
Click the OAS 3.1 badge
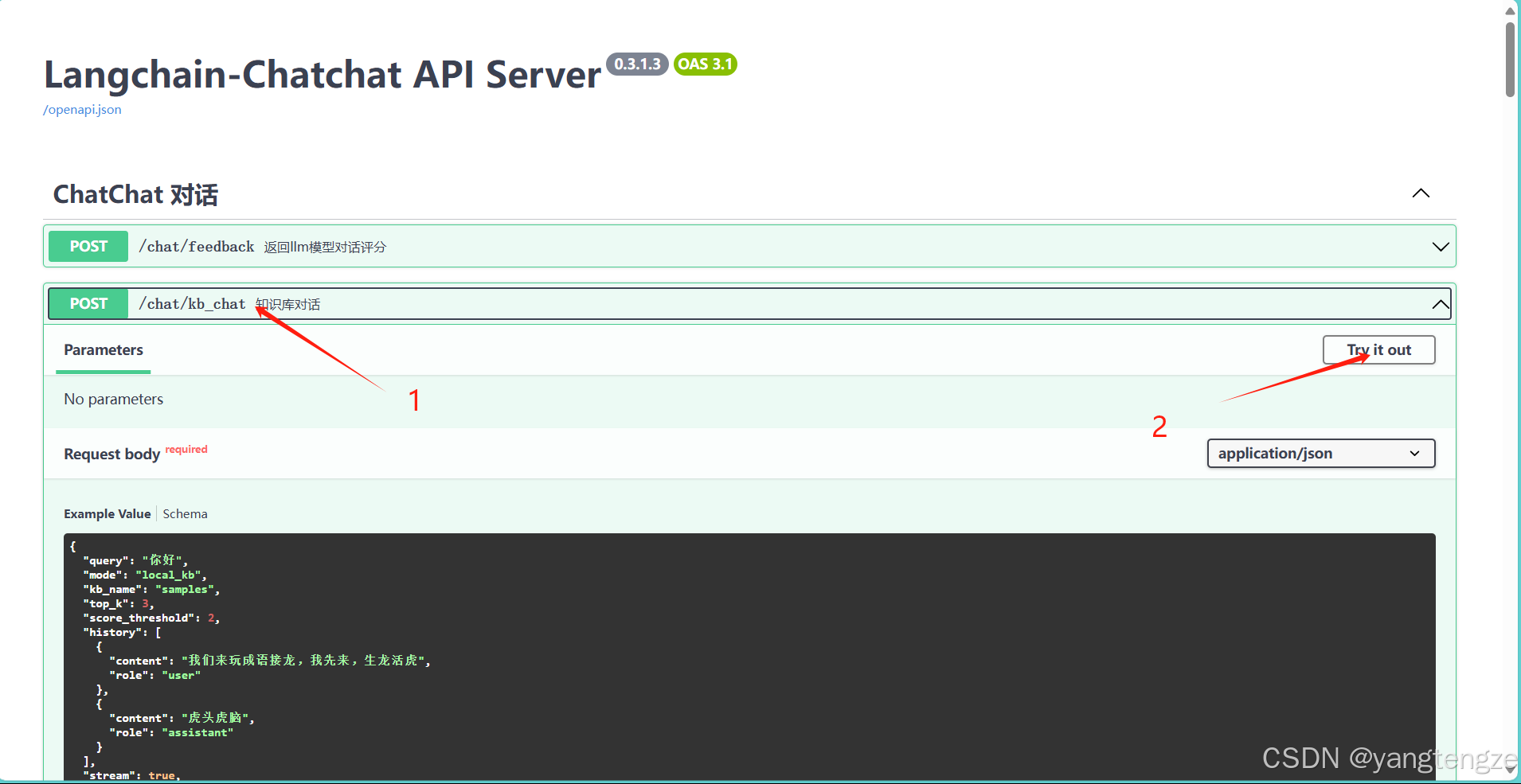(705, 64)
